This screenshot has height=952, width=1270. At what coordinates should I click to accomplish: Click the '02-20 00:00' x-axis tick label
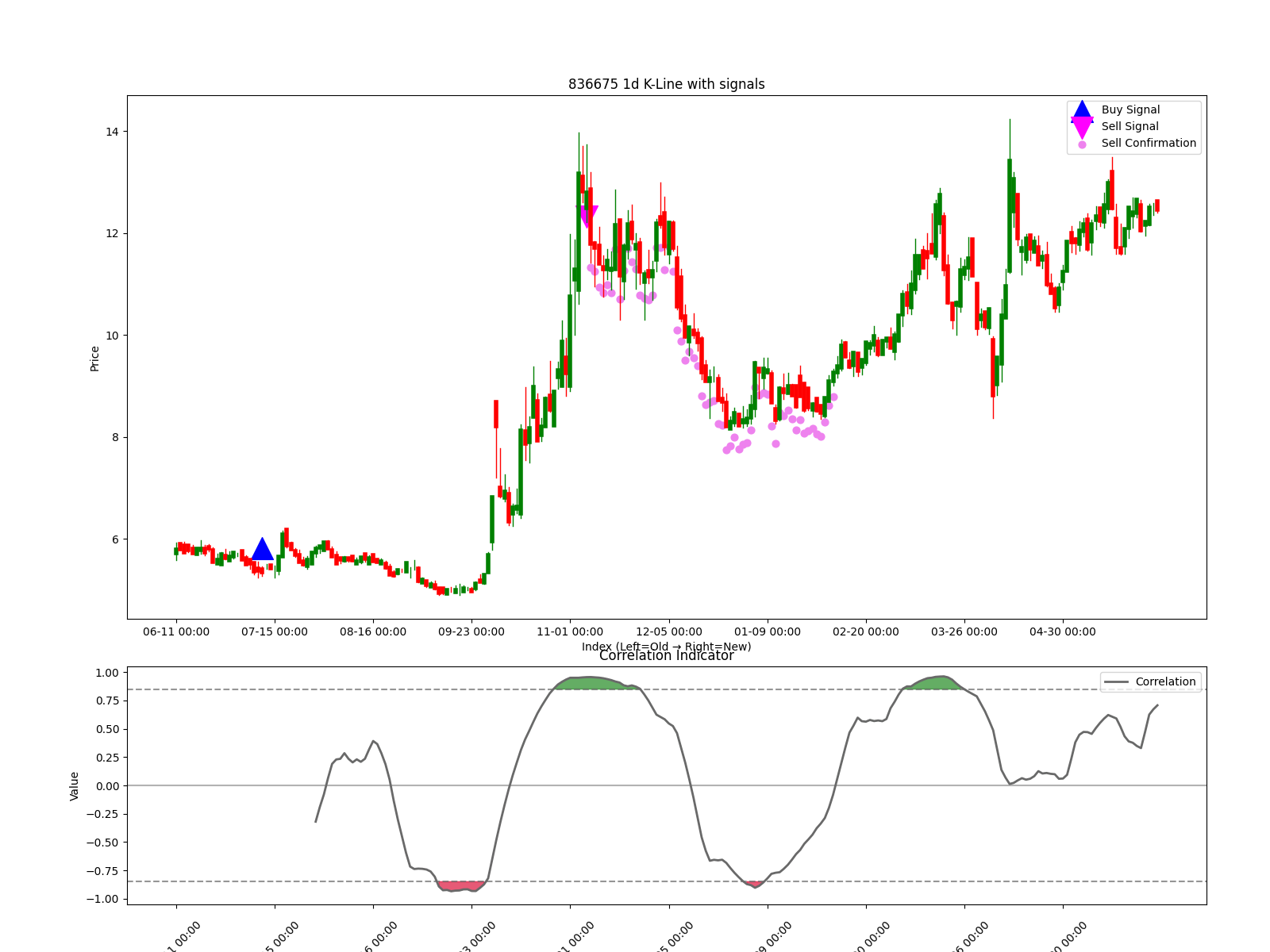tap(866, 631)
